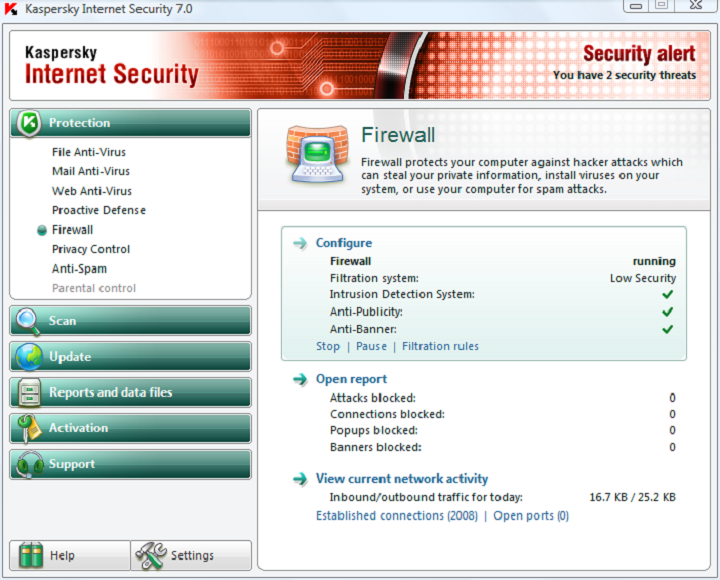This screenshot has height=580, width=720.
Task: Select Web Anti-Virus component
Action: pyautogui.click(x=92, y=191)
